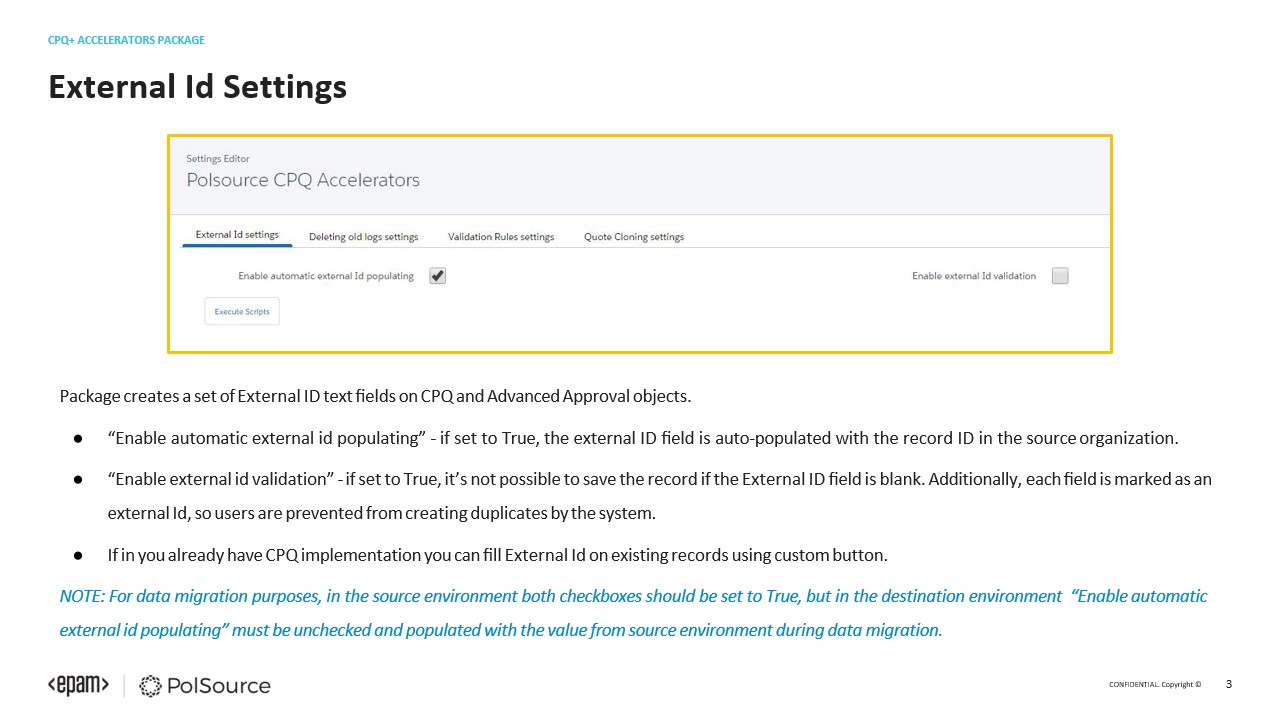This screenshot has height=720, width=1280.
Task: Click the Polsource CPQ Accelerators title
Action: point(302,180)
